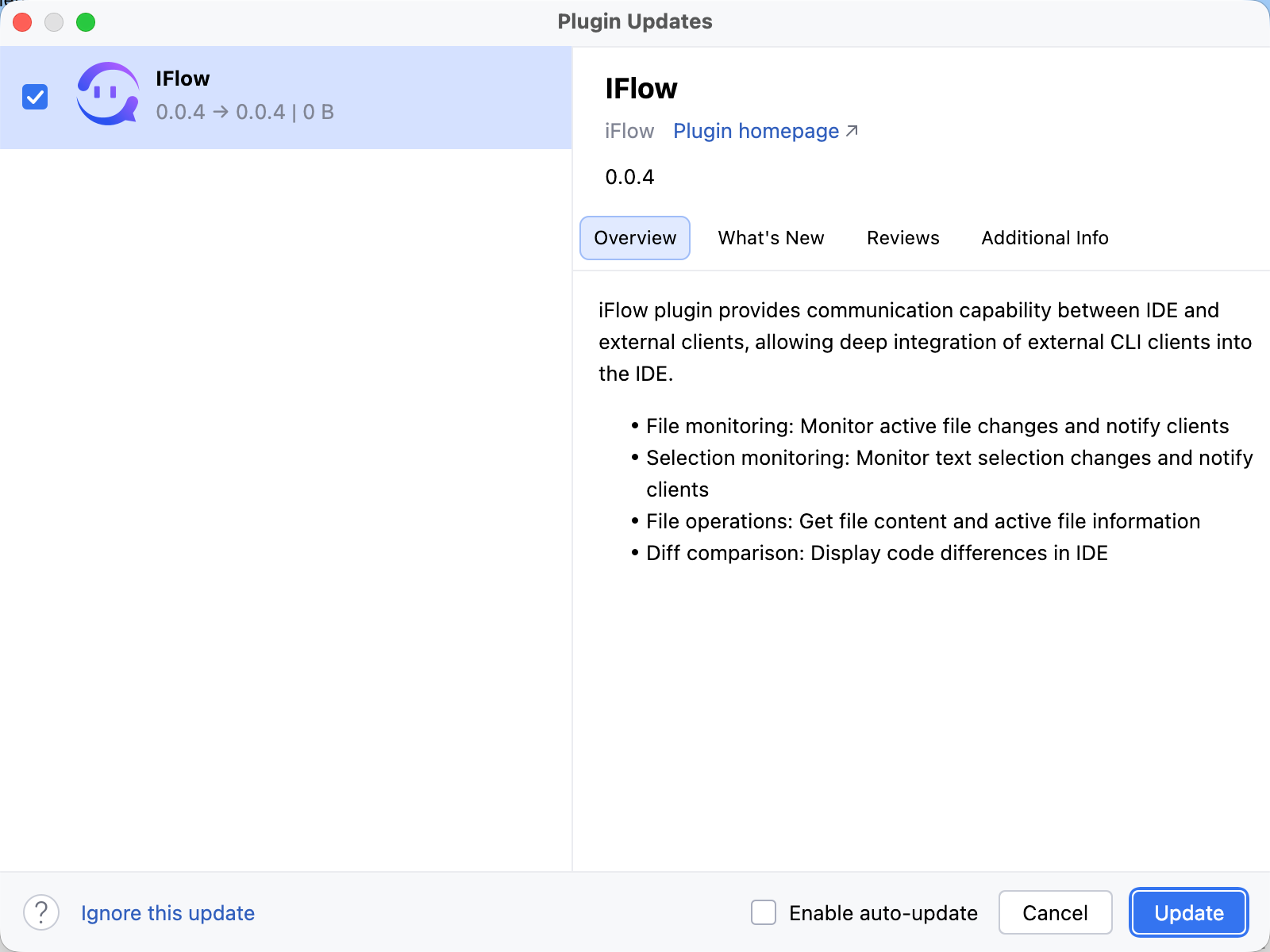The width and height of the screenshot is (1270, 952).
Task: Click the blue Update button
Action: pyautogui.click(x=1188, y=912)
